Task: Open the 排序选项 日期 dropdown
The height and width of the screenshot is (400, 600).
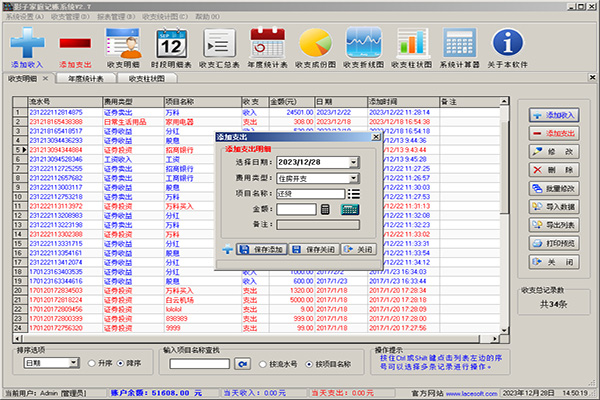Action: click(74, 362)
